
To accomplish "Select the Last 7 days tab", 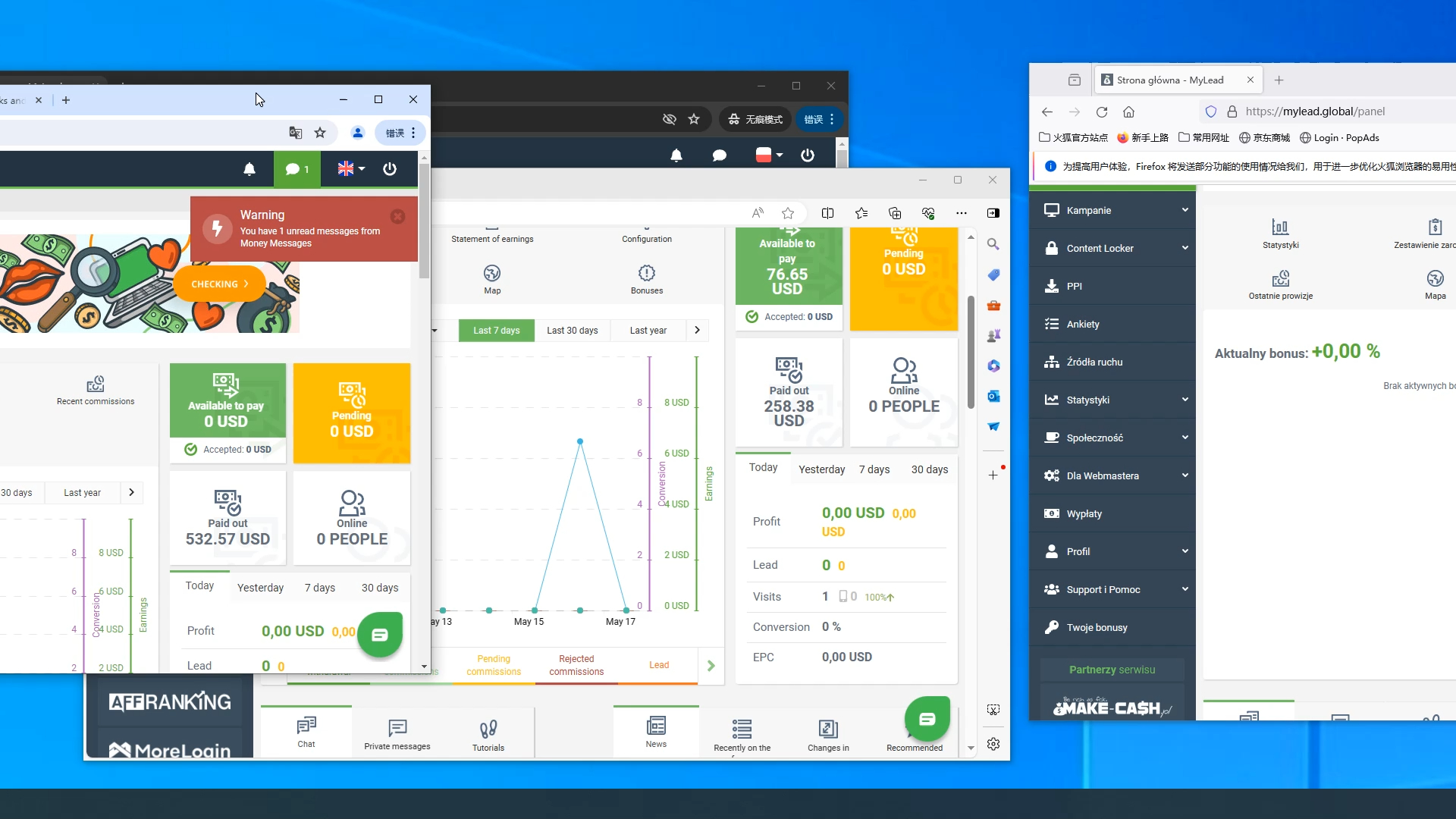I will (x=497, y=330).
